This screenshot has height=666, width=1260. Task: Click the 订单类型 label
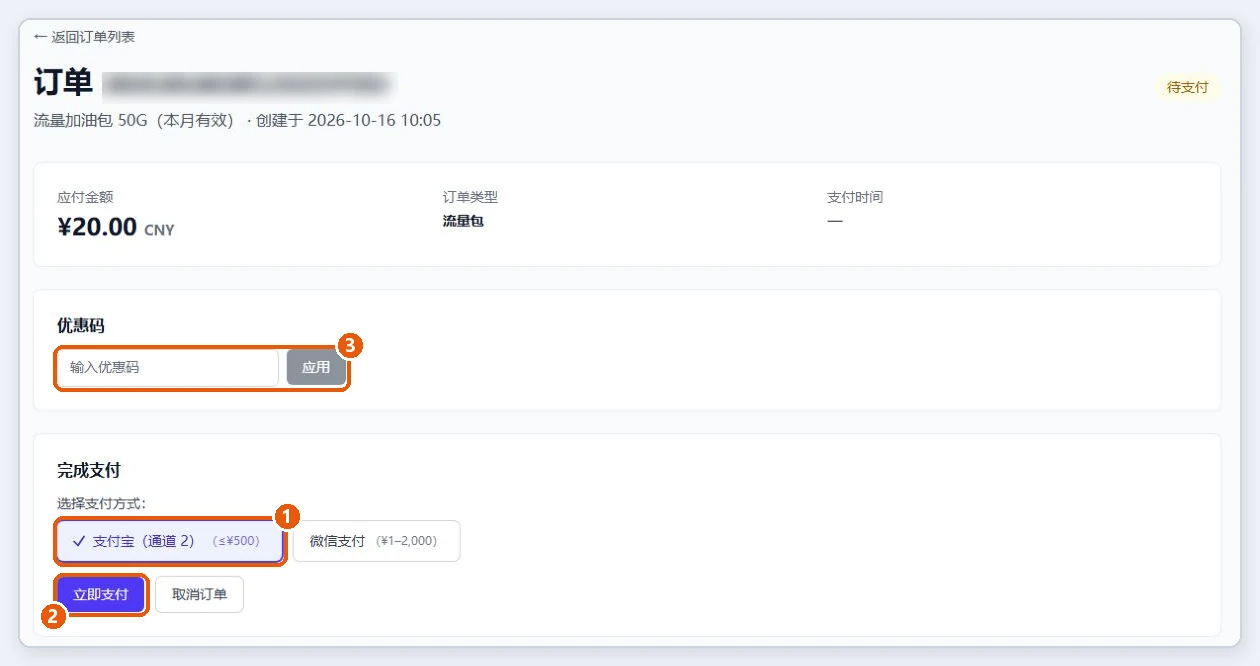click(x=470, y=197)
